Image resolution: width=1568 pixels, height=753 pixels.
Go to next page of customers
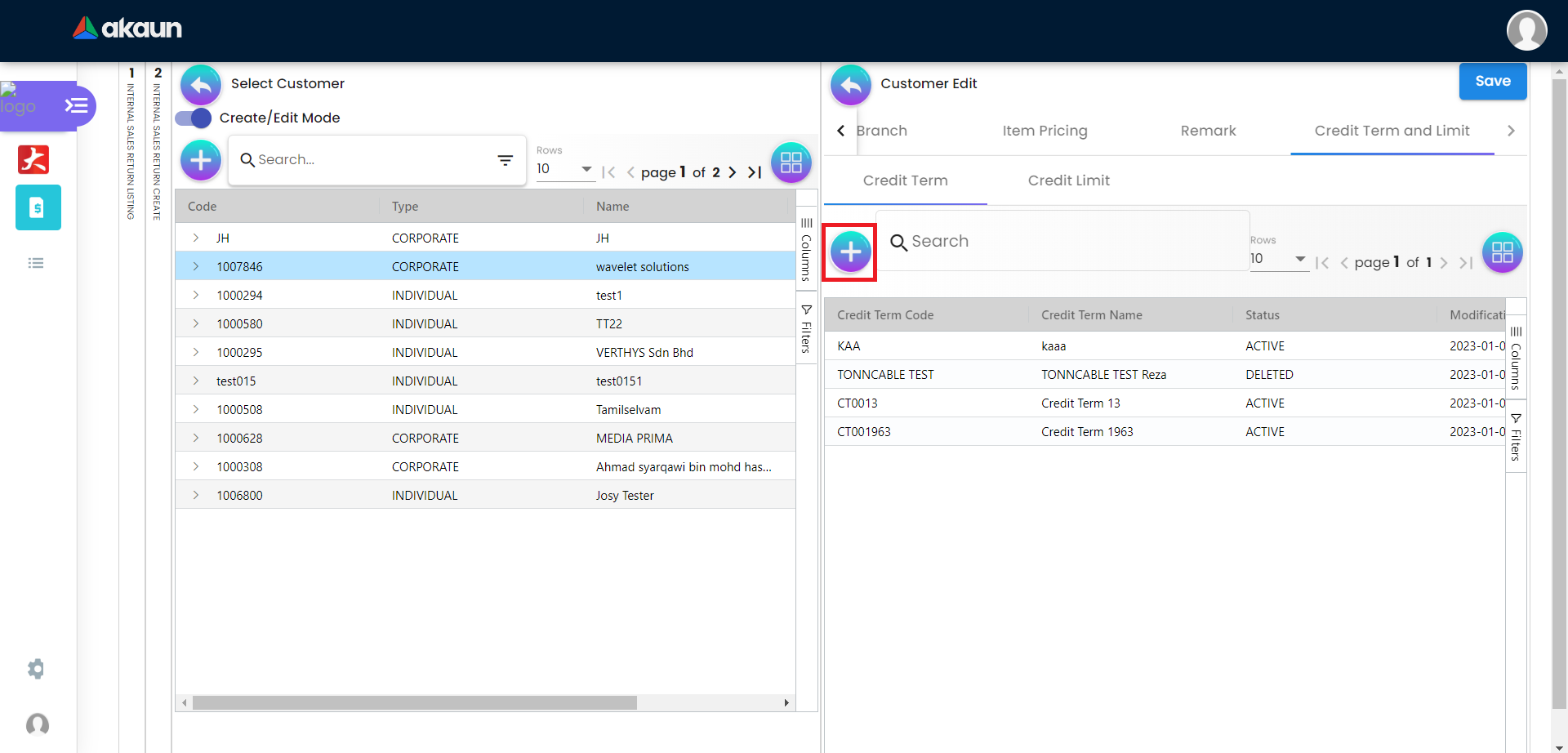point(733,172)
